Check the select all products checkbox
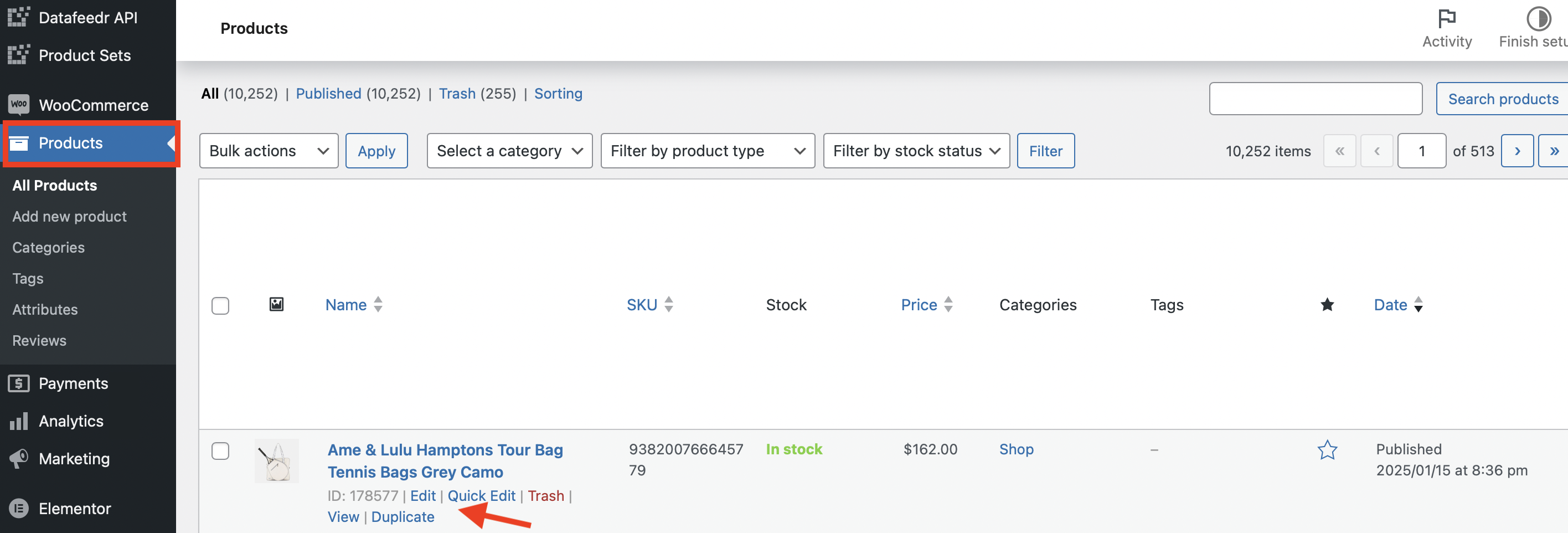The height and width of the screenshot is (533, 1568). click(220, 305)
